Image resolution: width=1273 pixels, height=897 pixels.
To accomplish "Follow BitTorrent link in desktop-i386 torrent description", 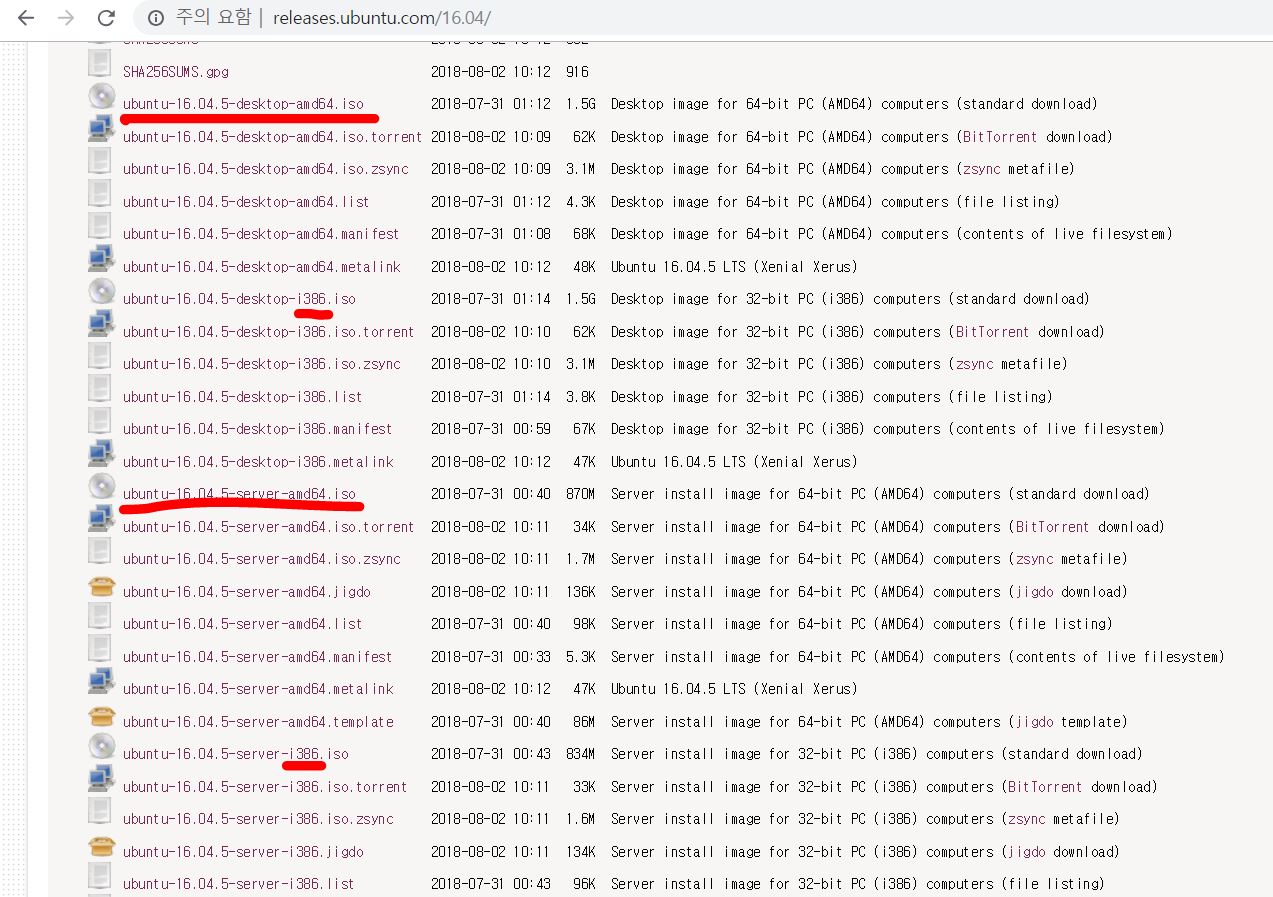I will pos(994,332).
